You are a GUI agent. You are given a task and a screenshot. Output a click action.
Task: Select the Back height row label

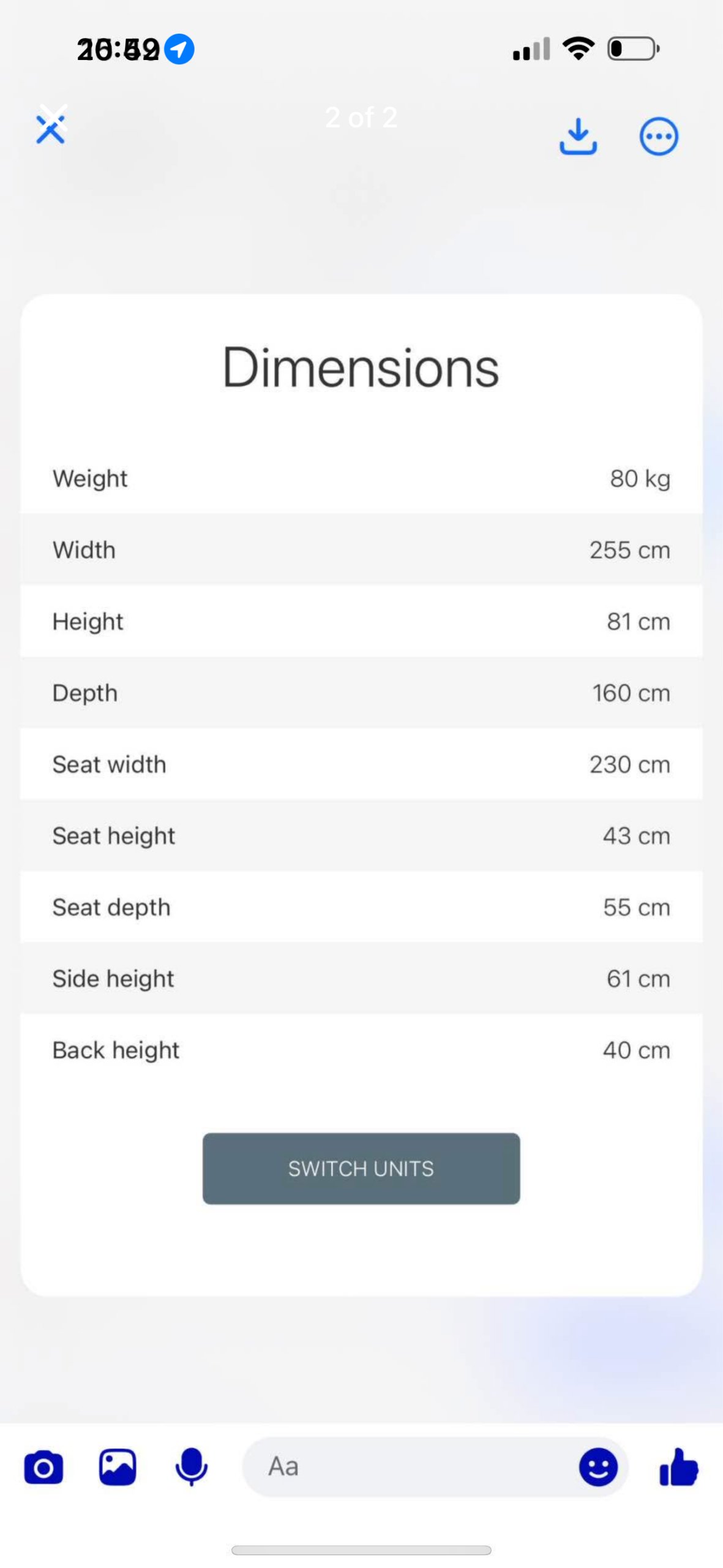click(x=116, y=1050)
